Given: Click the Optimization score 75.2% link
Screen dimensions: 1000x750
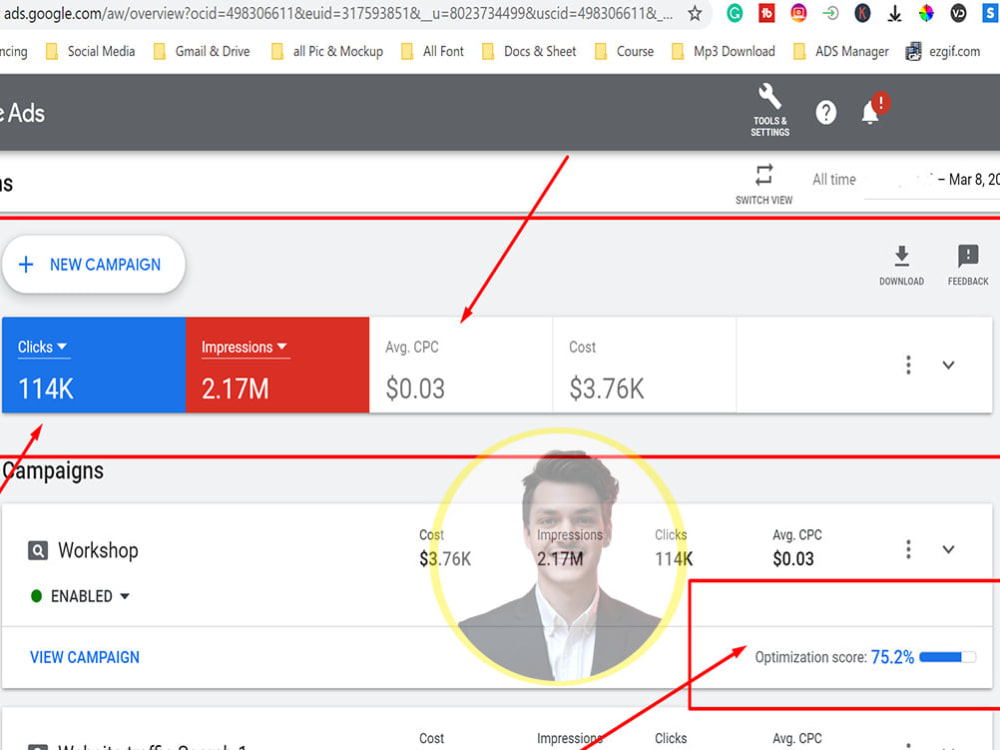Looking at the screenshot, I should [x=892, y=657].
